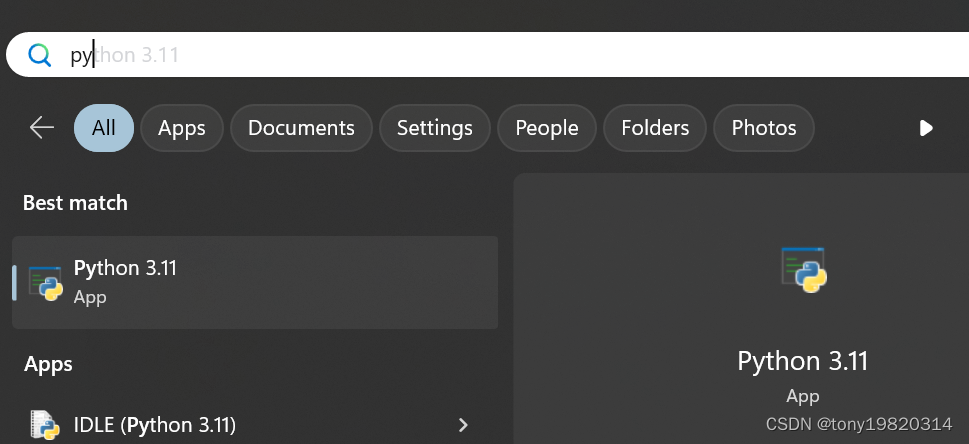This screenshot has width=969, height=444.
Task: Switch to the Settings filter tab
Action: click(x=434, y=128)
